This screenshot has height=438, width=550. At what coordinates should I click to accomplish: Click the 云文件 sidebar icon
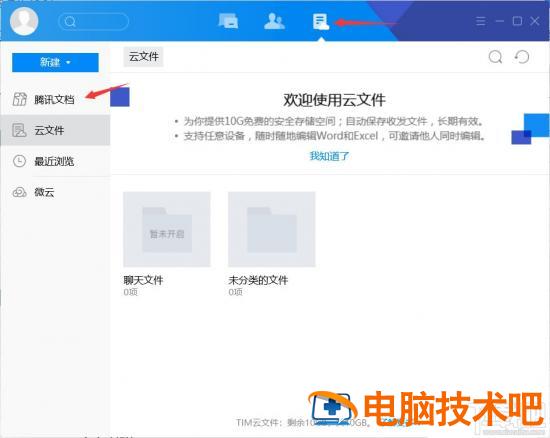(x=19, y=130)
